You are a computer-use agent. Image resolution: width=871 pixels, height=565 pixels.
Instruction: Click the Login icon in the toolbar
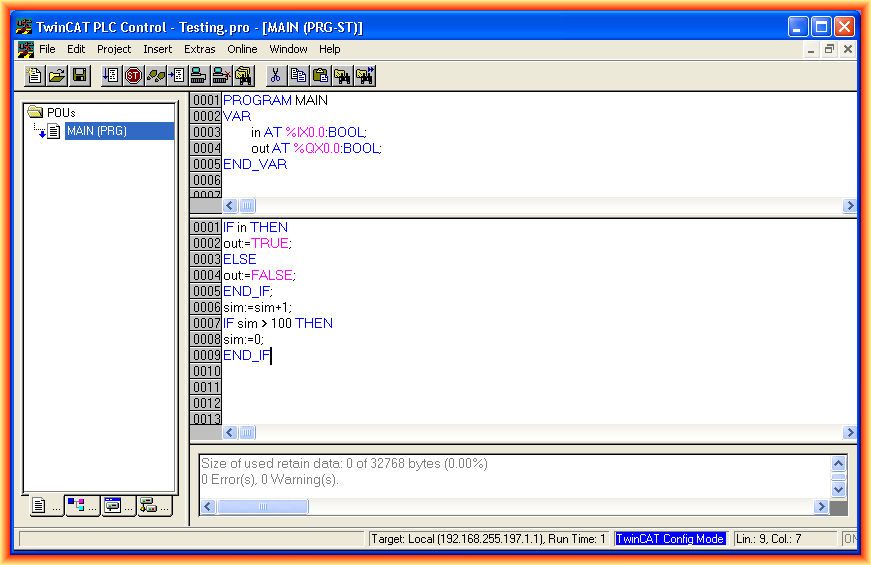pos(198,75)
